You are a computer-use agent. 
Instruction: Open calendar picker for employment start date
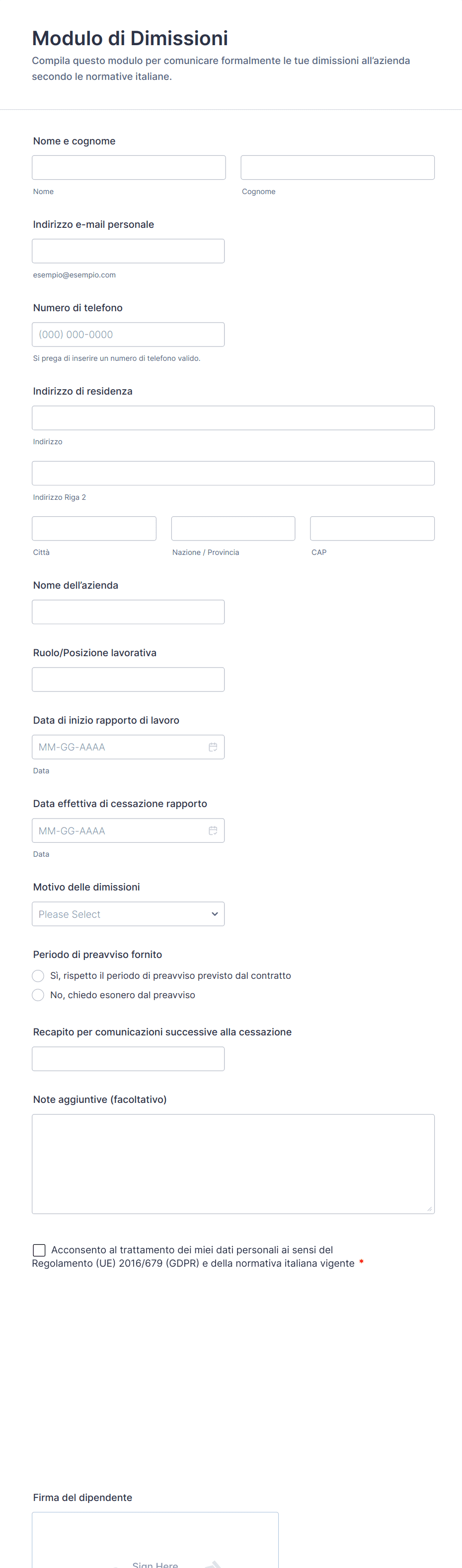click(213, 747)
